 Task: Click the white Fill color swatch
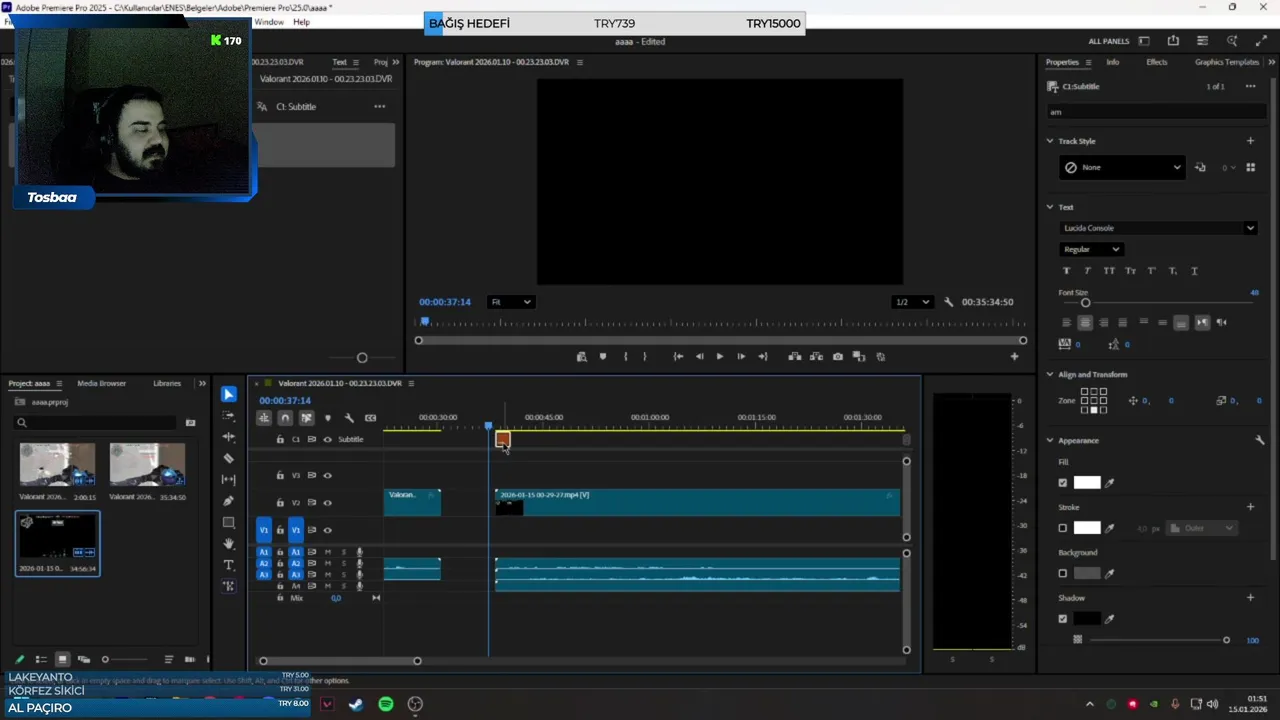pyautogui.click(x=1087, y=483)
